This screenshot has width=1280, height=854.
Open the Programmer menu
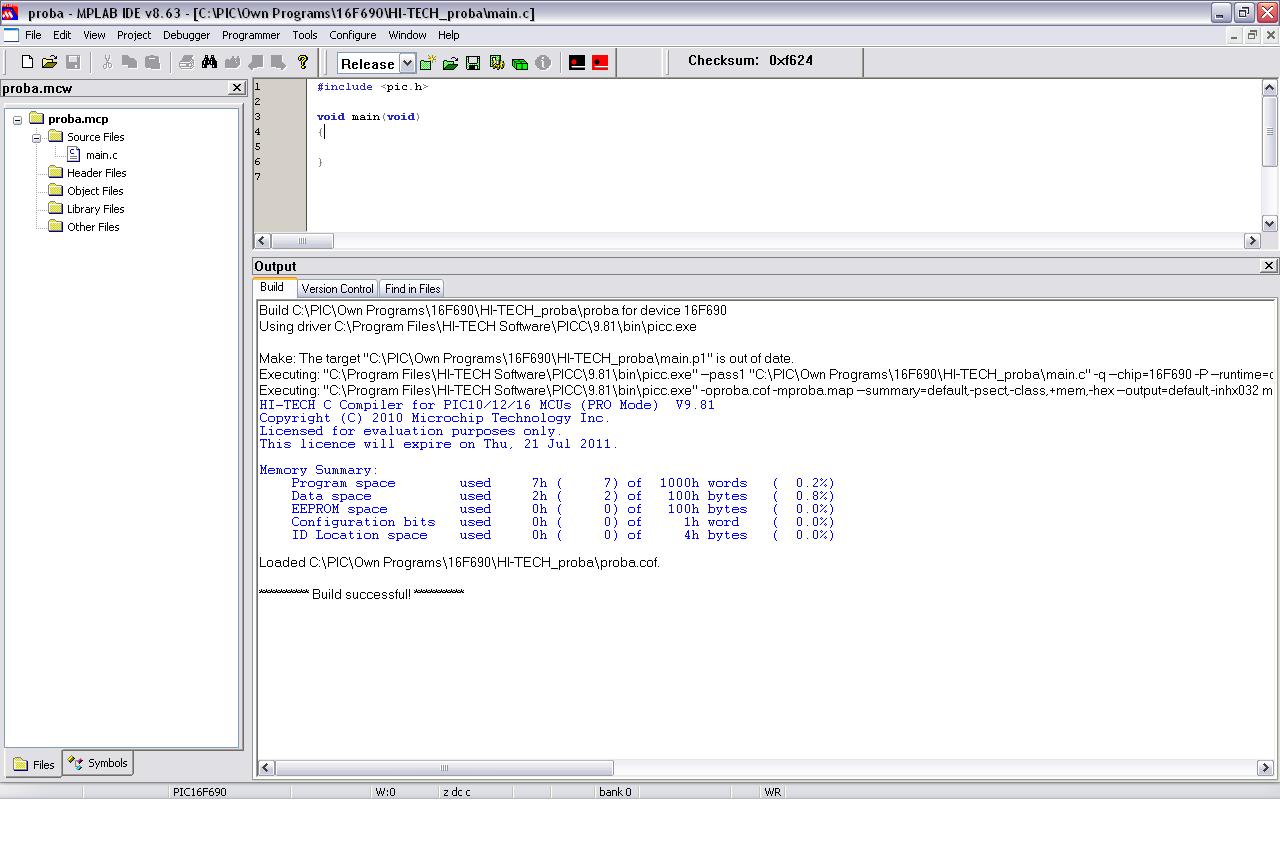[251, 35]
